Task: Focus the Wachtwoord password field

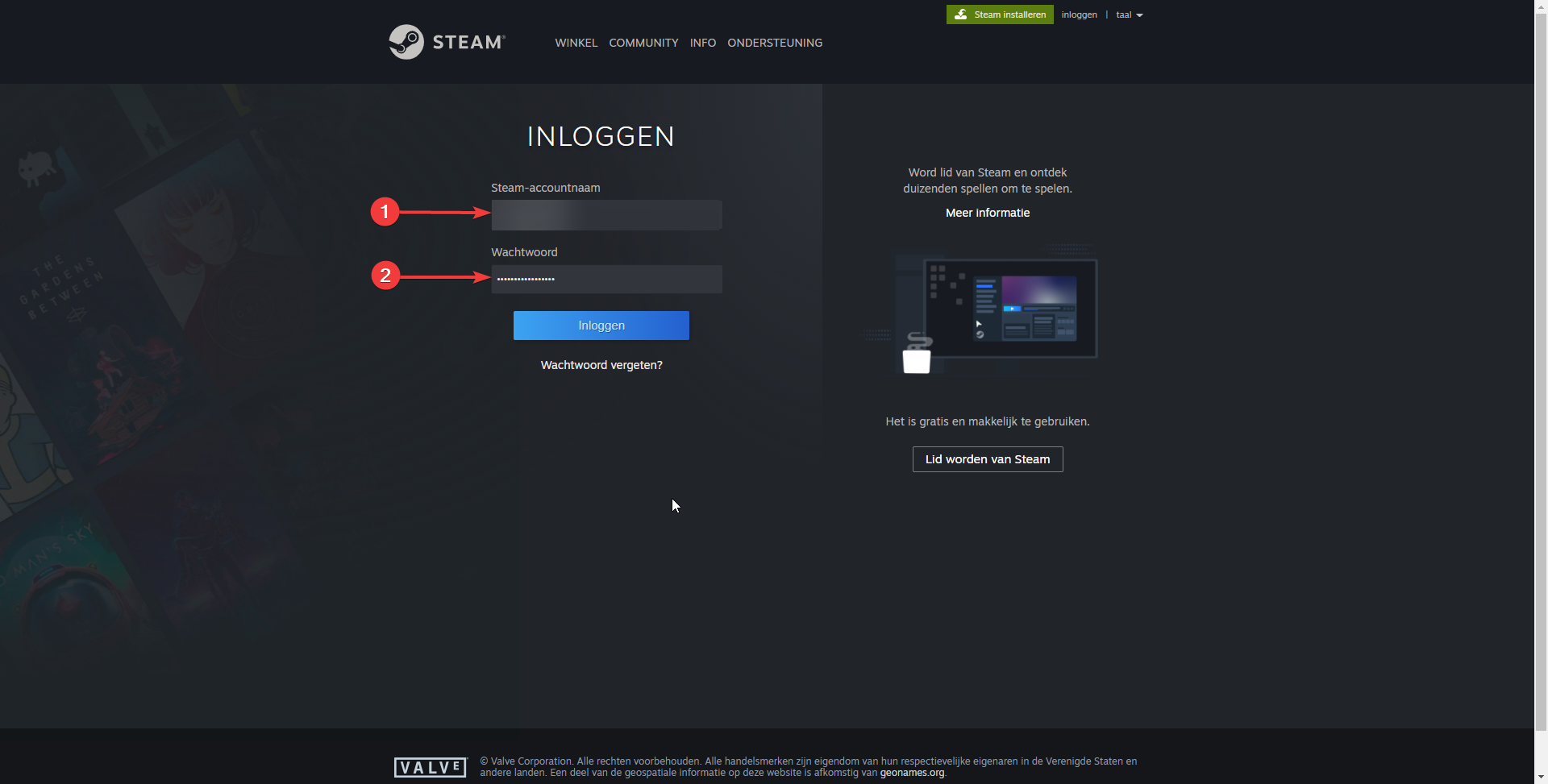Action: point(606,279)
